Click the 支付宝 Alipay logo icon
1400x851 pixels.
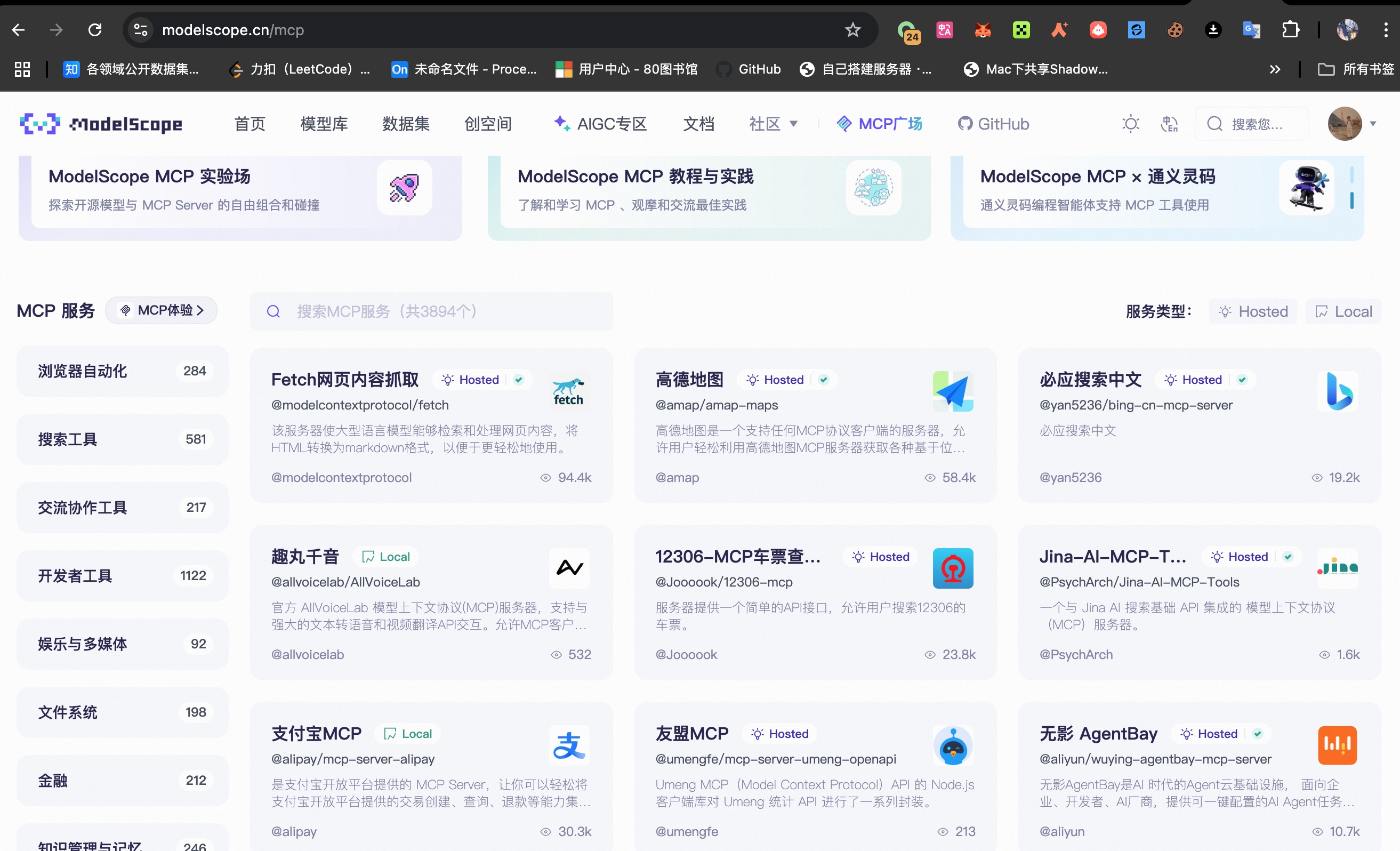569,745
